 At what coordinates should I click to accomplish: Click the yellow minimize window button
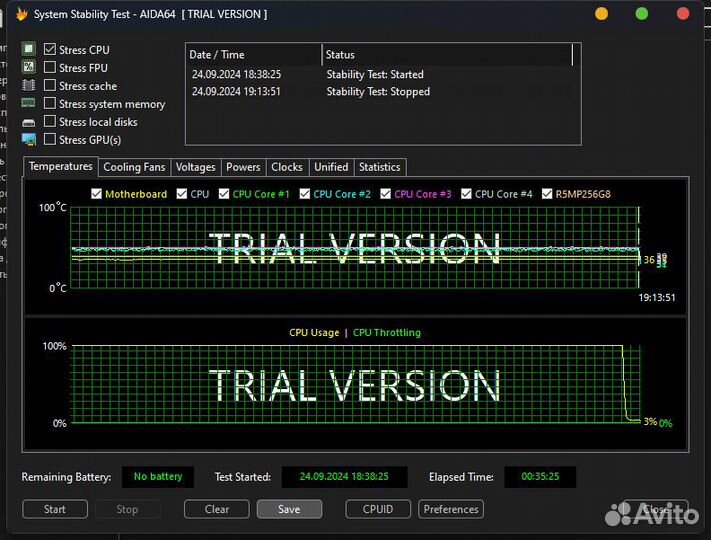click(x=601, y=14)
